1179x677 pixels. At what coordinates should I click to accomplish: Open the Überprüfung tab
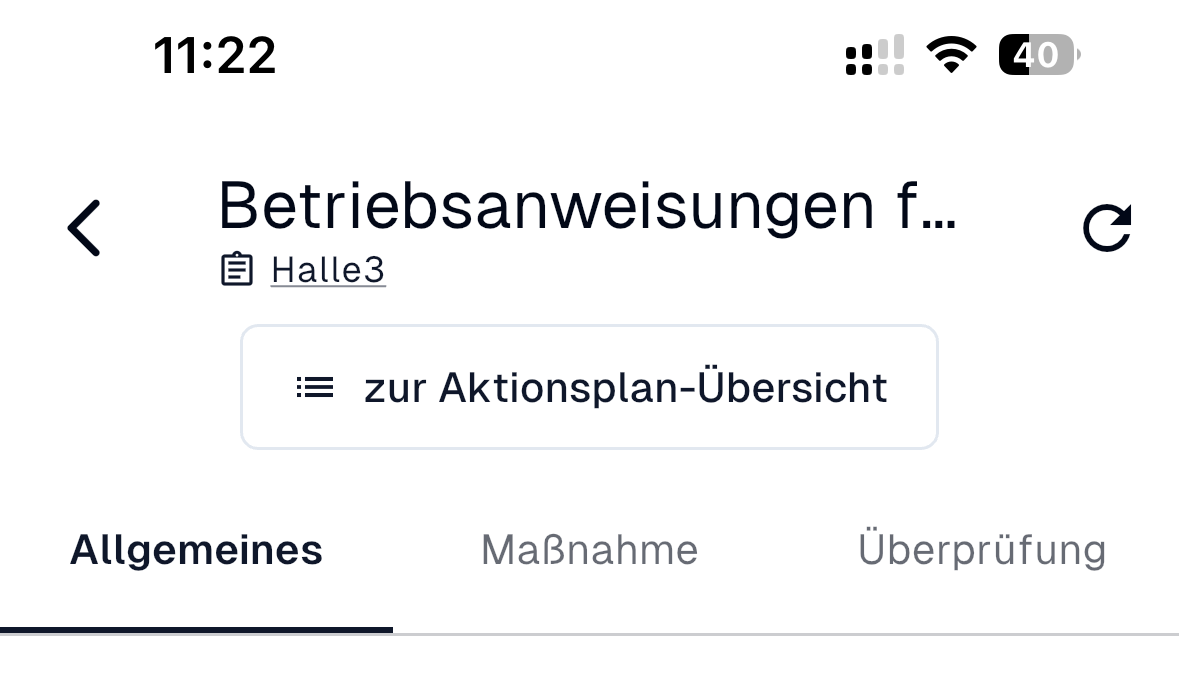coord(982,548)
